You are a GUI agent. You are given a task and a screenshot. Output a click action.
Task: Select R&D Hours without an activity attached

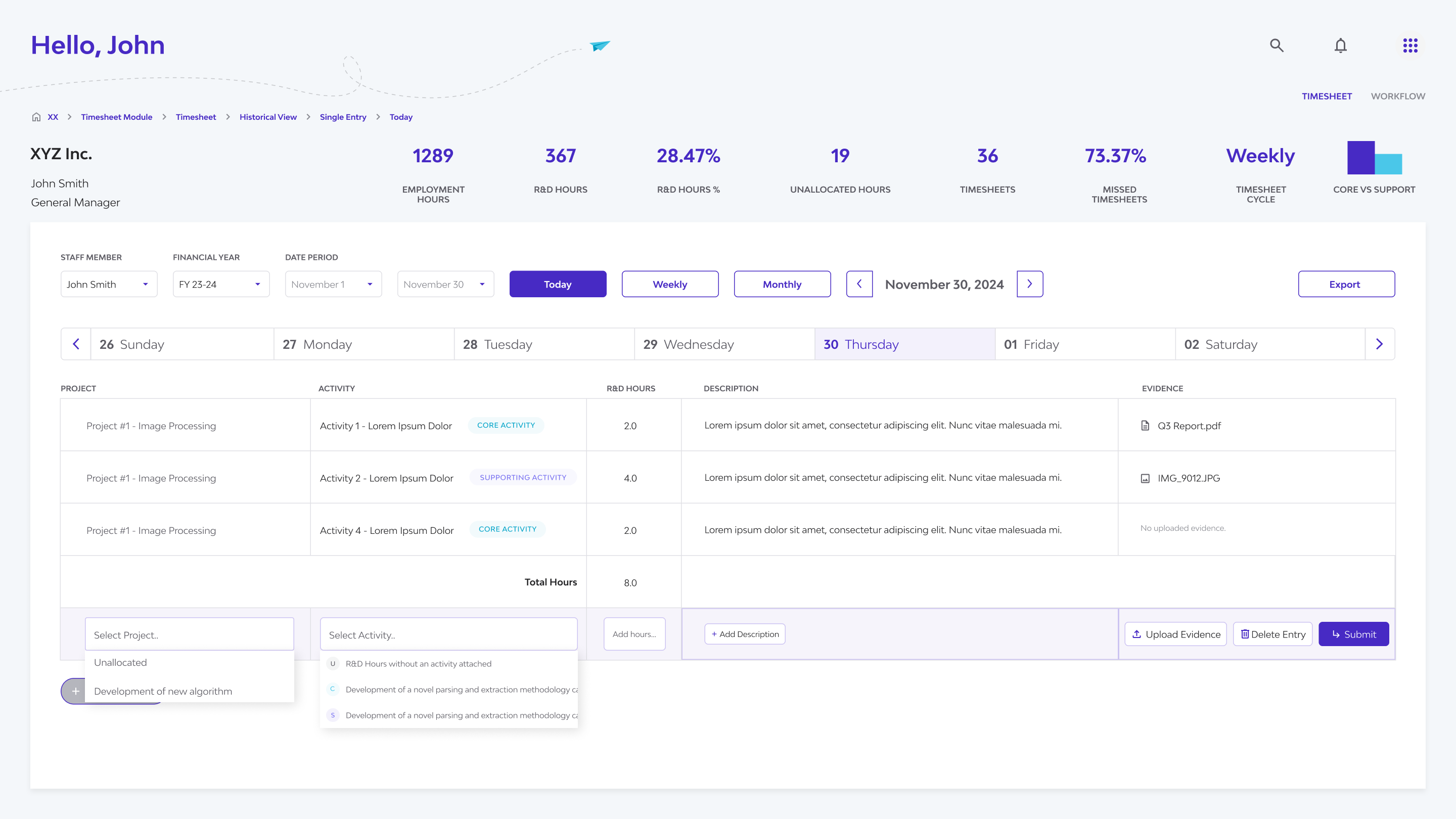coord(449,664)
